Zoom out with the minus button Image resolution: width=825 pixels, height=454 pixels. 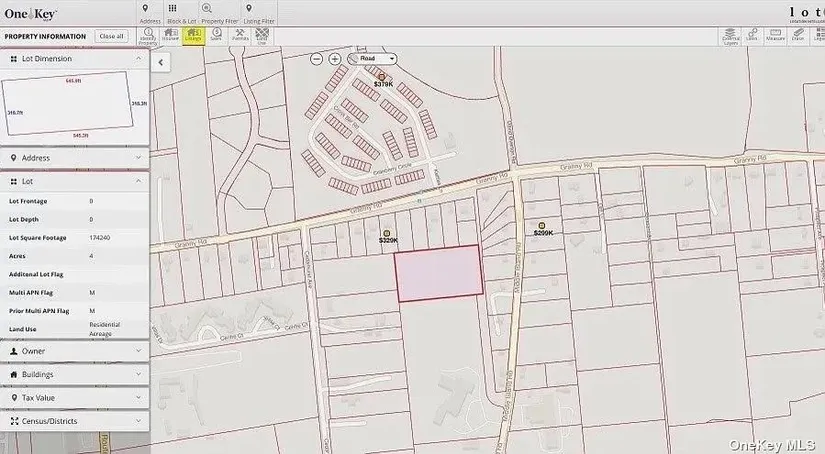(x=317, y=59)
